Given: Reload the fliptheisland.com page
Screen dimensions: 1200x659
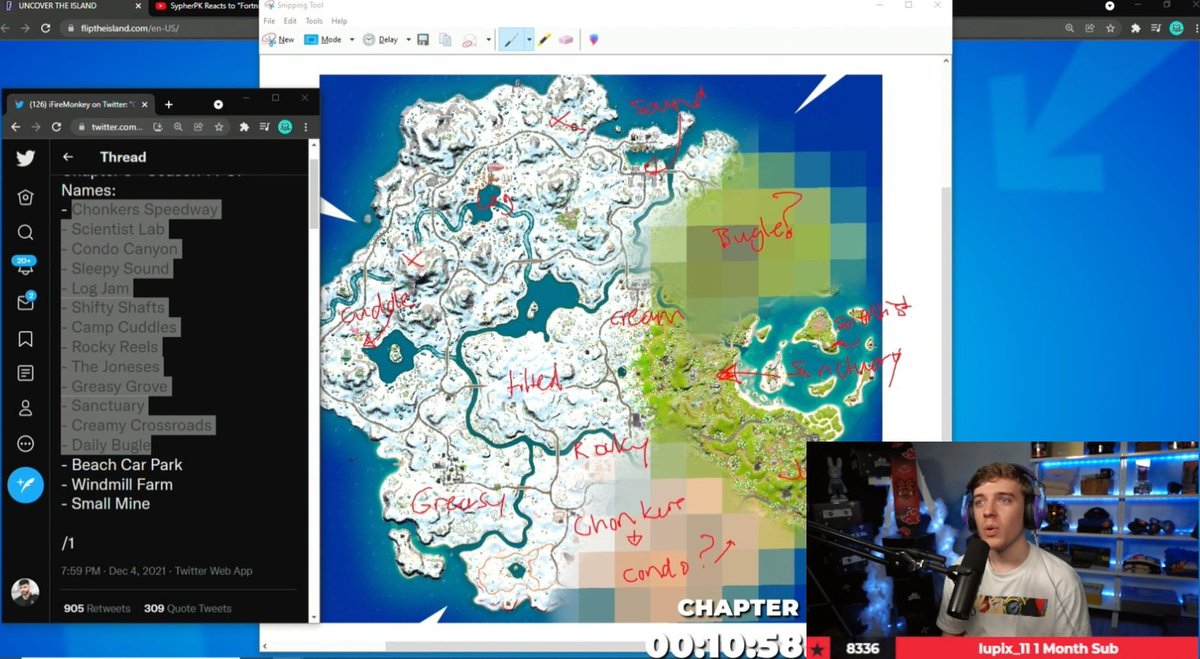Looking at the screenshot, I should click(x=46, y=28).
